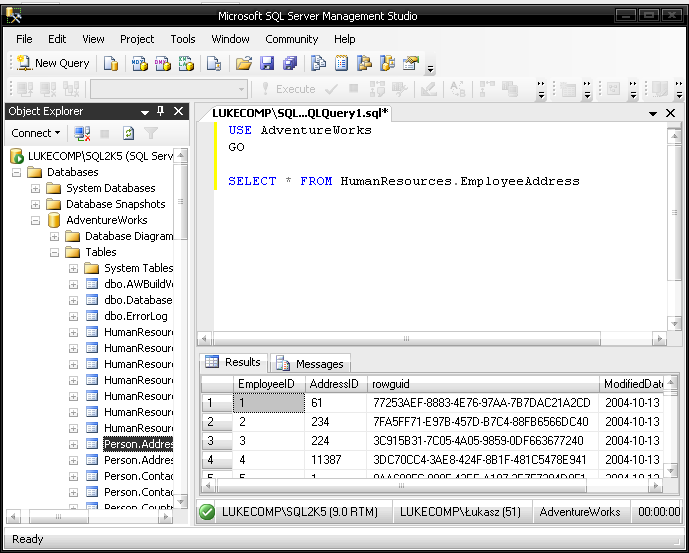Image resolution: width=689 pixels, height=553 pixels.
Task: Select the AddressID cell with 11387
Action: tap(336, 460)
